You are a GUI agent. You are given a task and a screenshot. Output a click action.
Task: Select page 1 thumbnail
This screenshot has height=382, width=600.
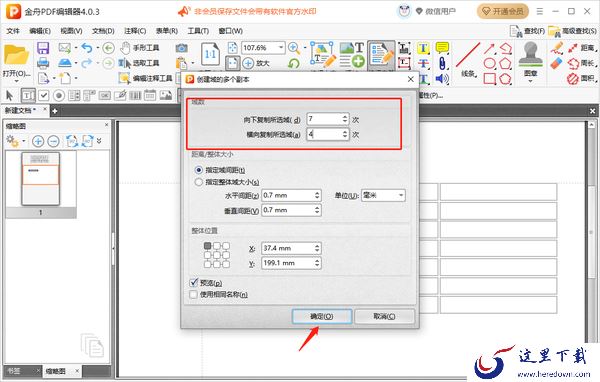(41, 179)
